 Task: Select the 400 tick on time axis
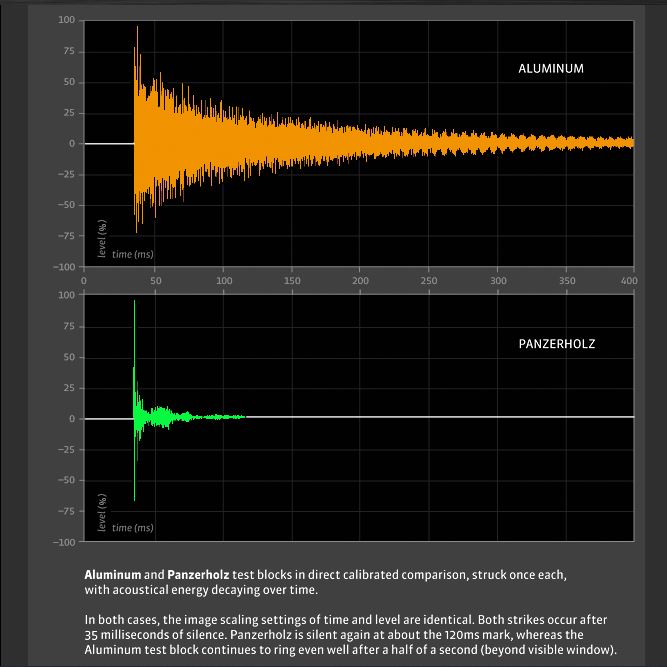coord(629,281)
